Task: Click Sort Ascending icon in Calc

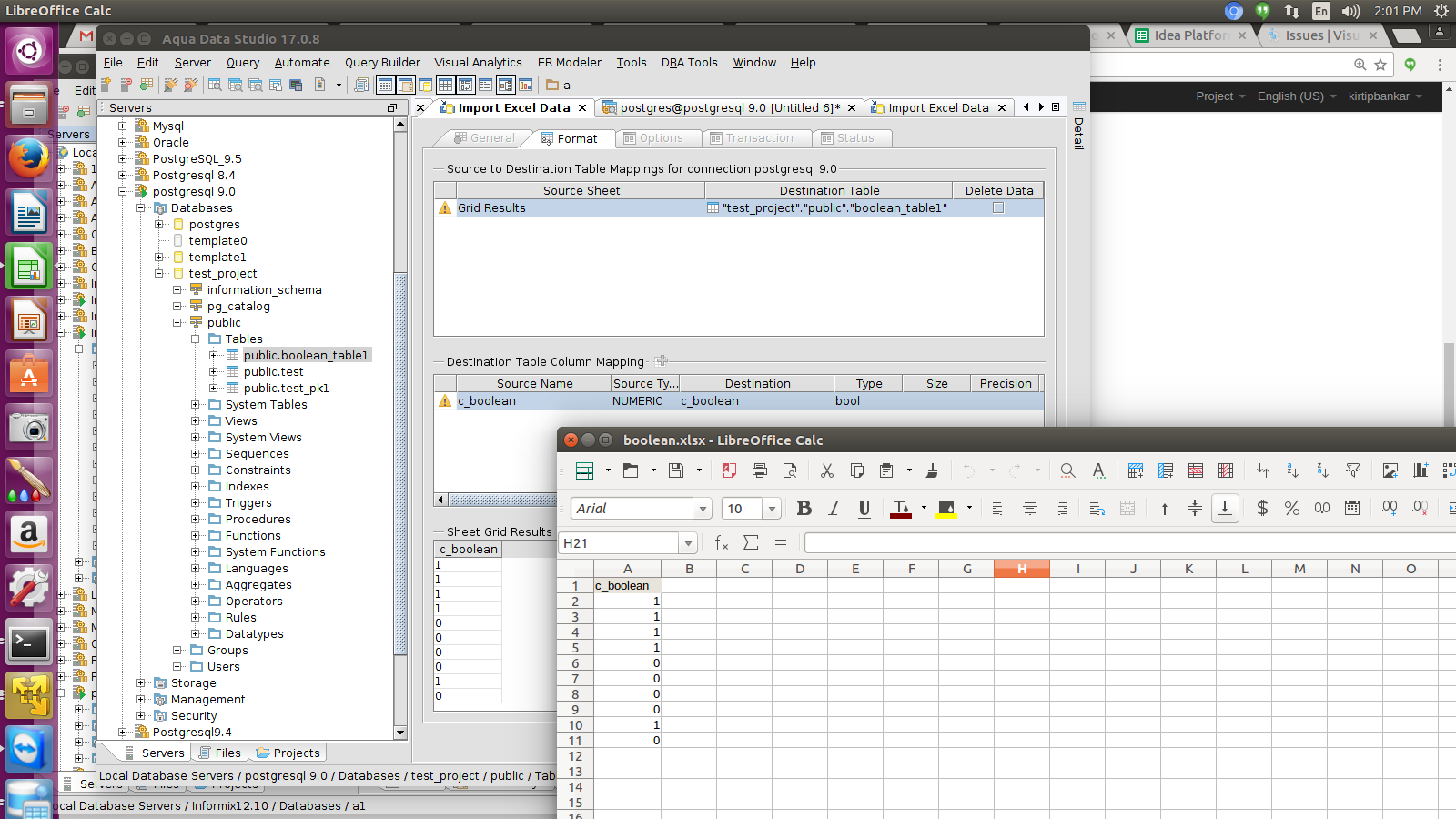Action: pyautogui.click(x=1292, y=470)
